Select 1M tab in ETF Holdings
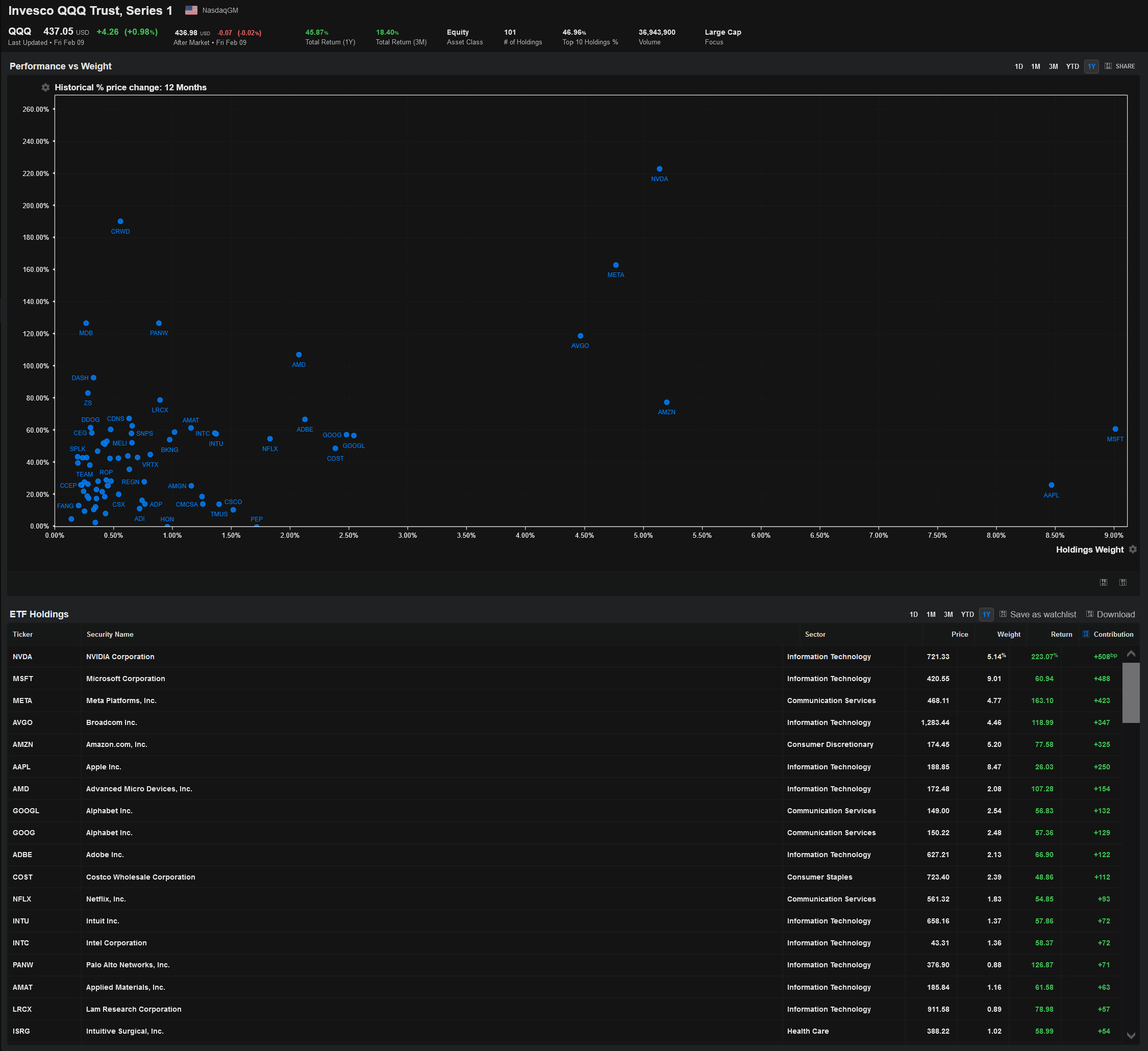Screen dimensions: 1148x1051 pos(931,614)
